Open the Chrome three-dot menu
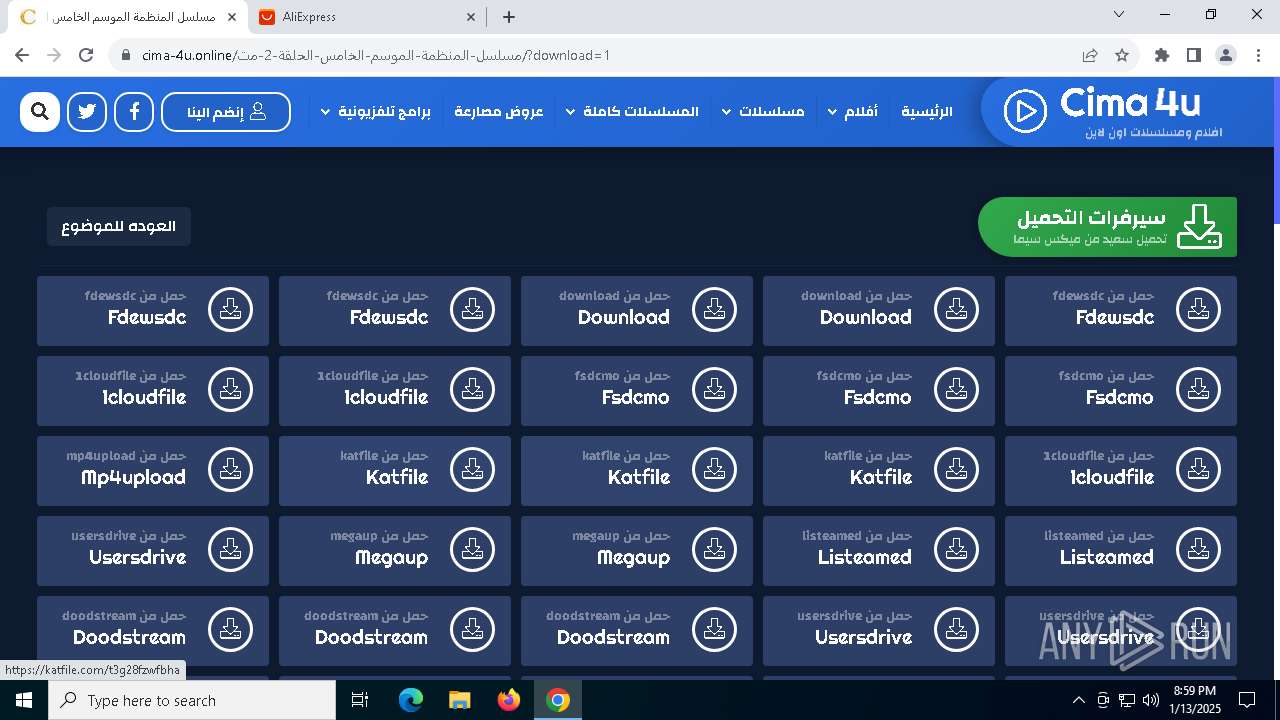Image resolution: width=1280 pixels, height=720 pixels. [x=1258, y=55]
